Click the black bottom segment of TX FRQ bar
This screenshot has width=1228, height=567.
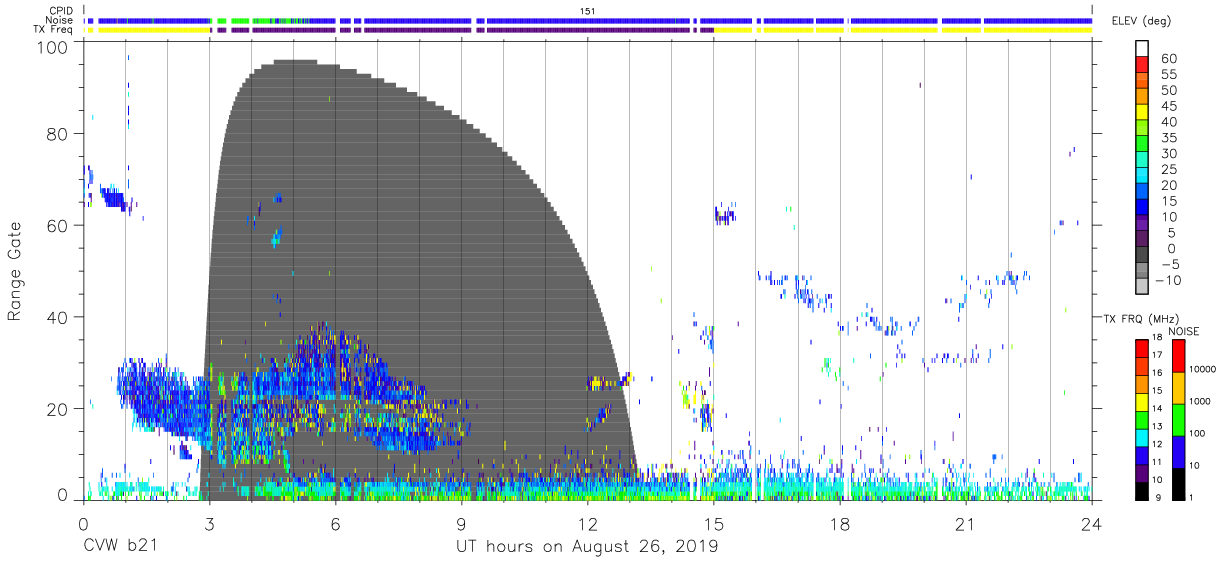pos(1142,489)
